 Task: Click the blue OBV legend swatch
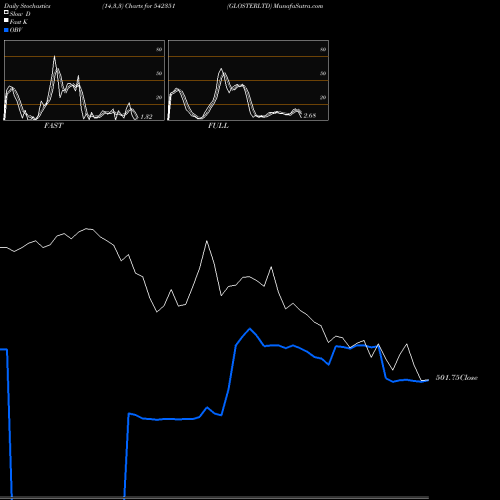(x=6, y=30)
